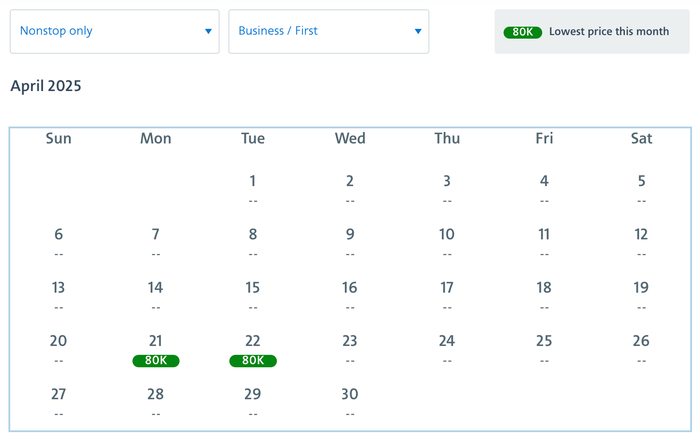Click the date April 6
Image resolution: width=700 pixels, height=433 pixels.
[x=58, y=234]
